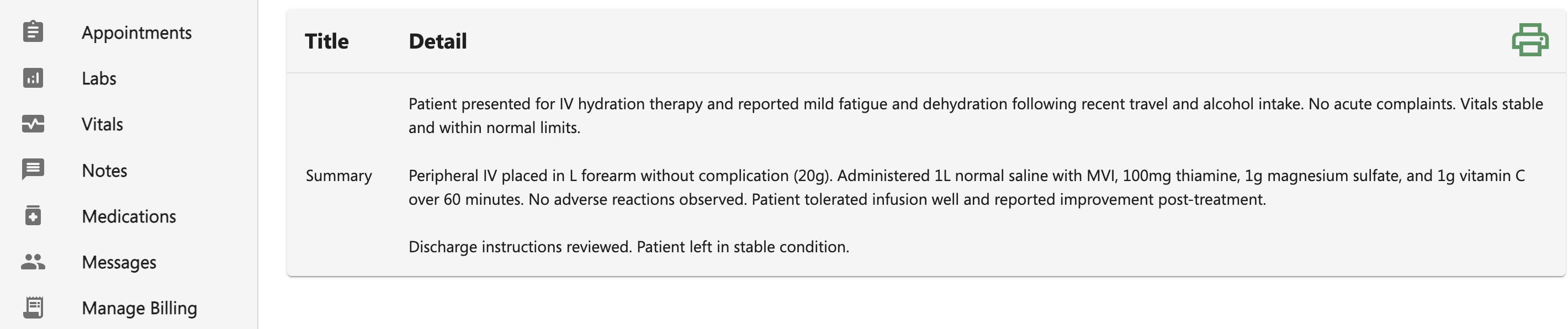Select the Medications bottle icon
The height and width of the screenshot is (329, 1568).
[x=33, y=215]
